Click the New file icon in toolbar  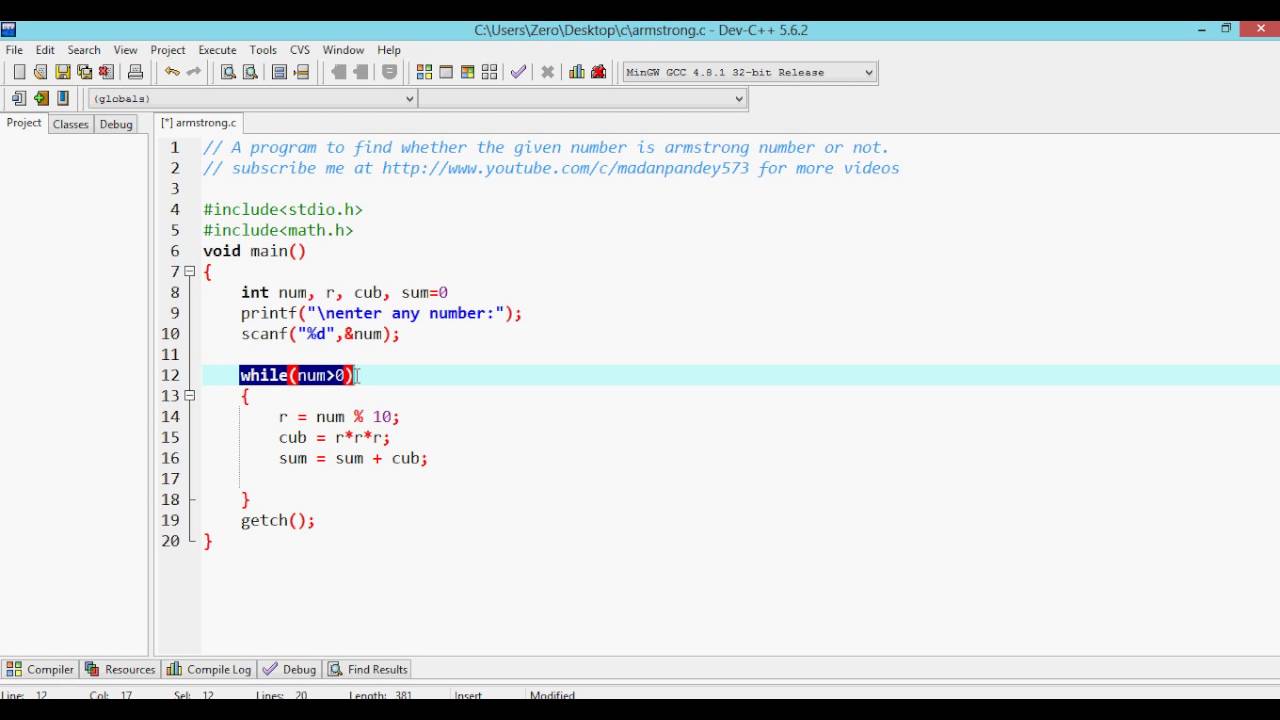[x=19, y=72]
